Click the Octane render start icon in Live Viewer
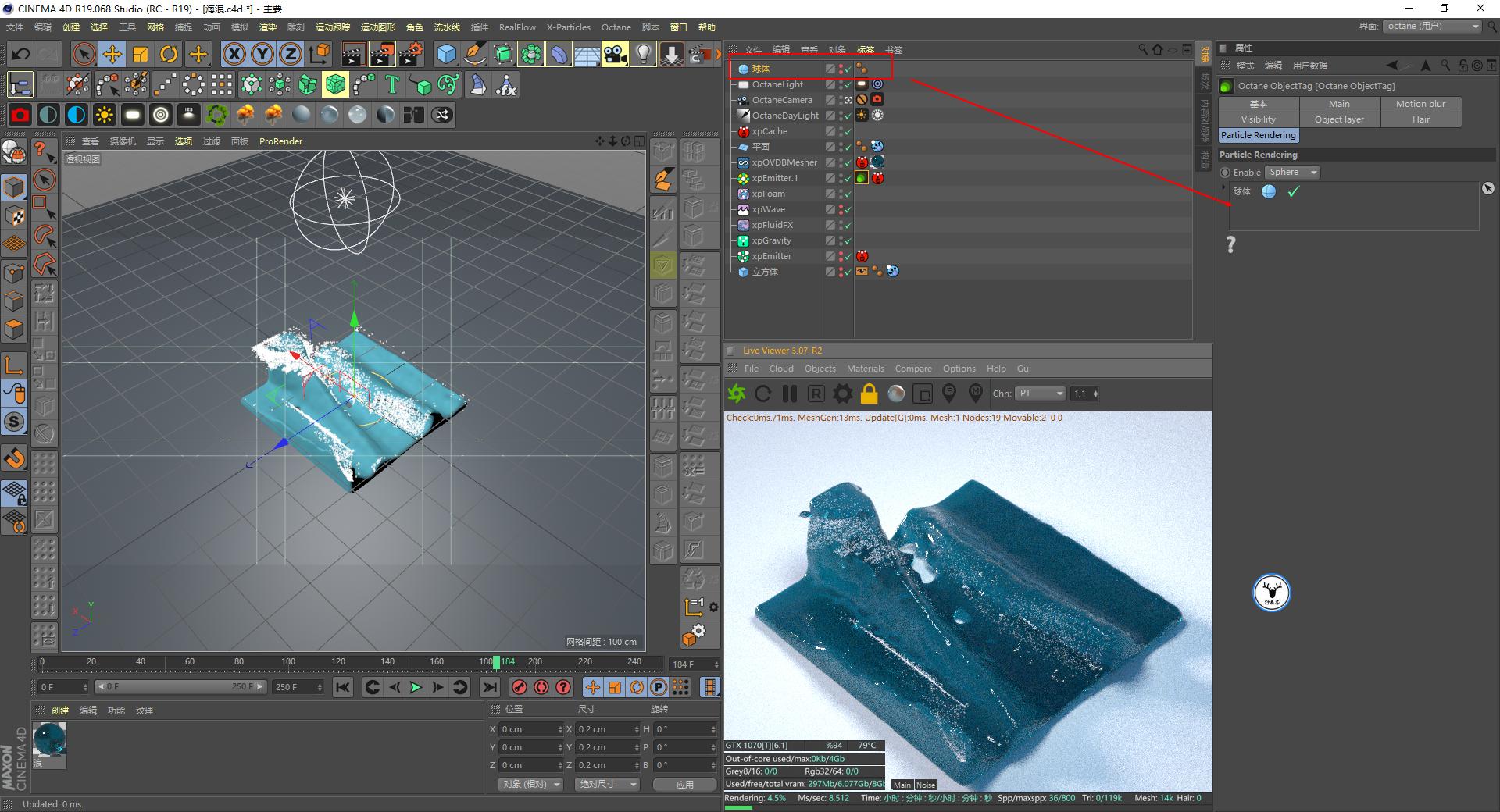This screenshot has height=812, width=1500. point(736,394)
